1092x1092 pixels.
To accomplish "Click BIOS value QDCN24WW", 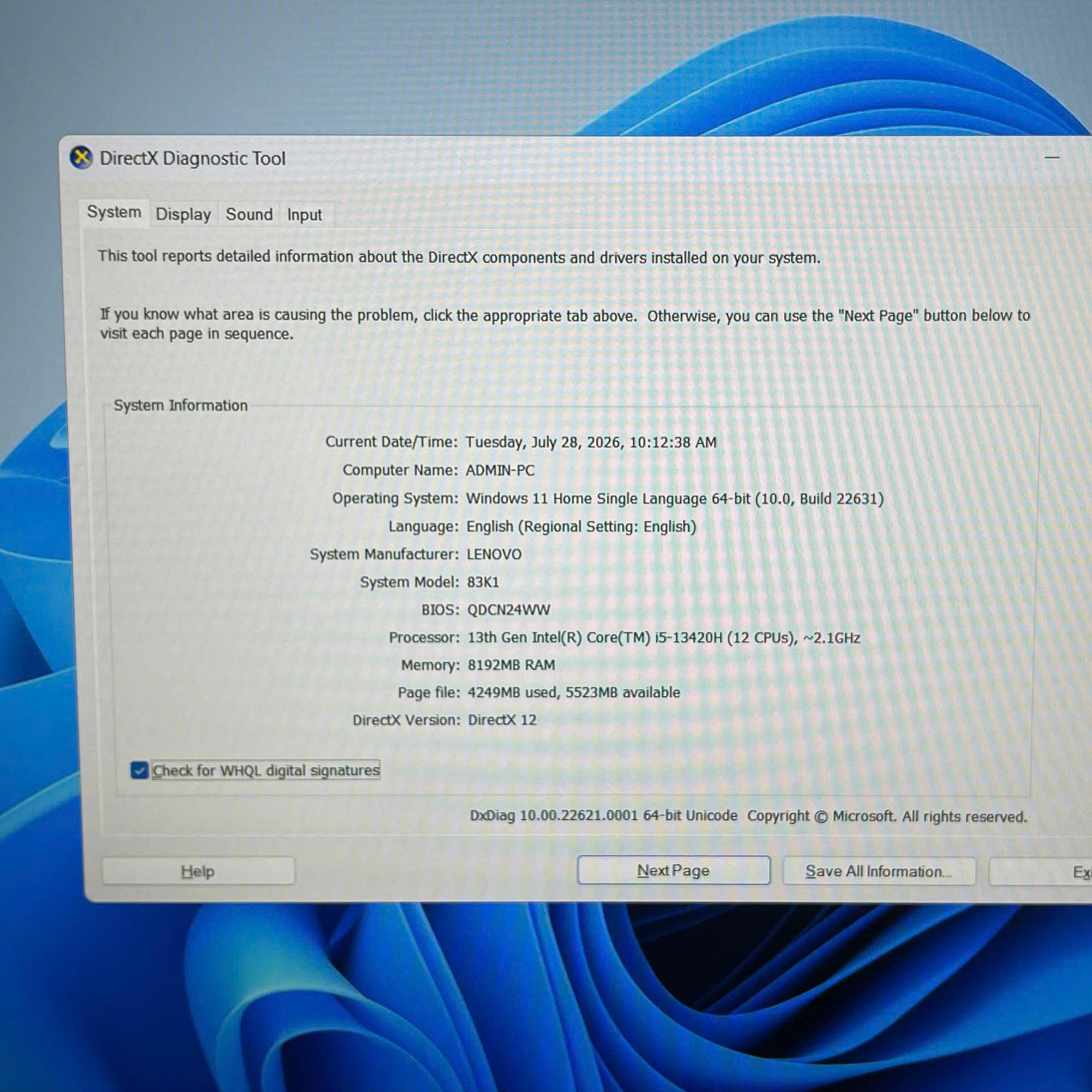I will (x=508, y=610).
